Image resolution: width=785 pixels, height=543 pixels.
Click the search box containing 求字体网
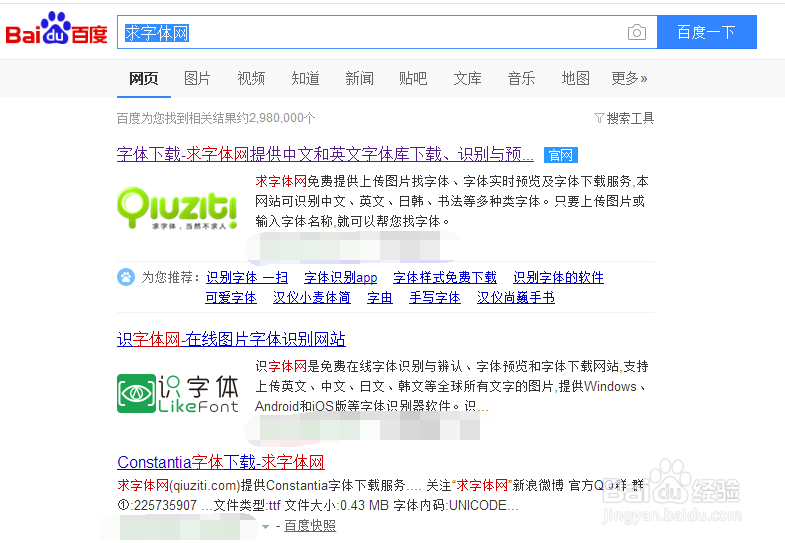pos(386,33)
